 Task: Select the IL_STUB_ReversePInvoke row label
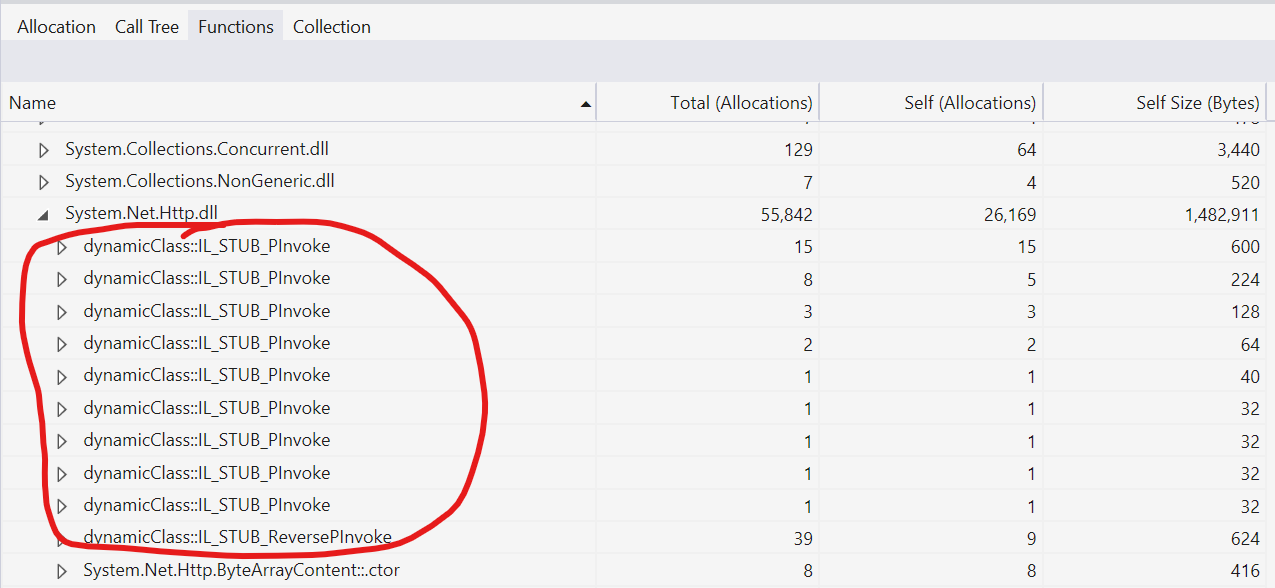pyautogui.click(x=237, y=537)
